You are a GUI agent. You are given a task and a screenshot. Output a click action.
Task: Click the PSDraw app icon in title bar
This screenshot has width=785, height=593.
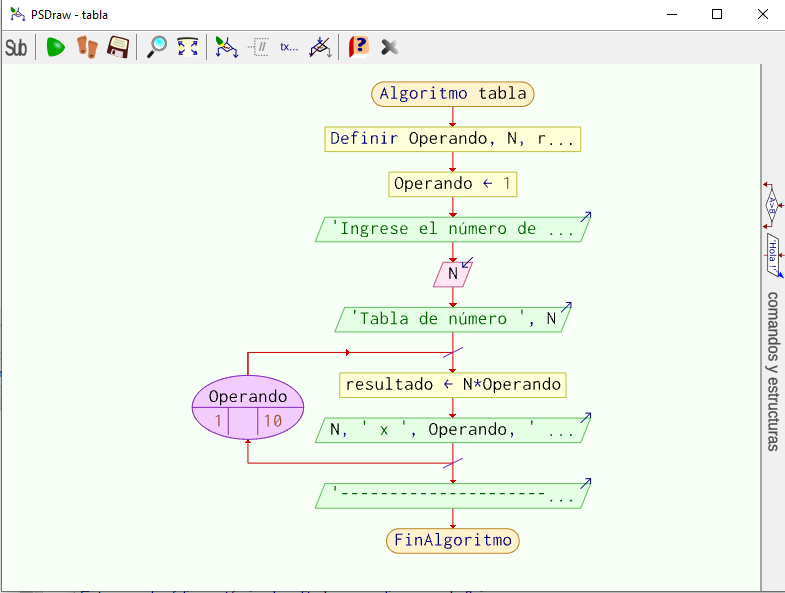coord(18,15)
